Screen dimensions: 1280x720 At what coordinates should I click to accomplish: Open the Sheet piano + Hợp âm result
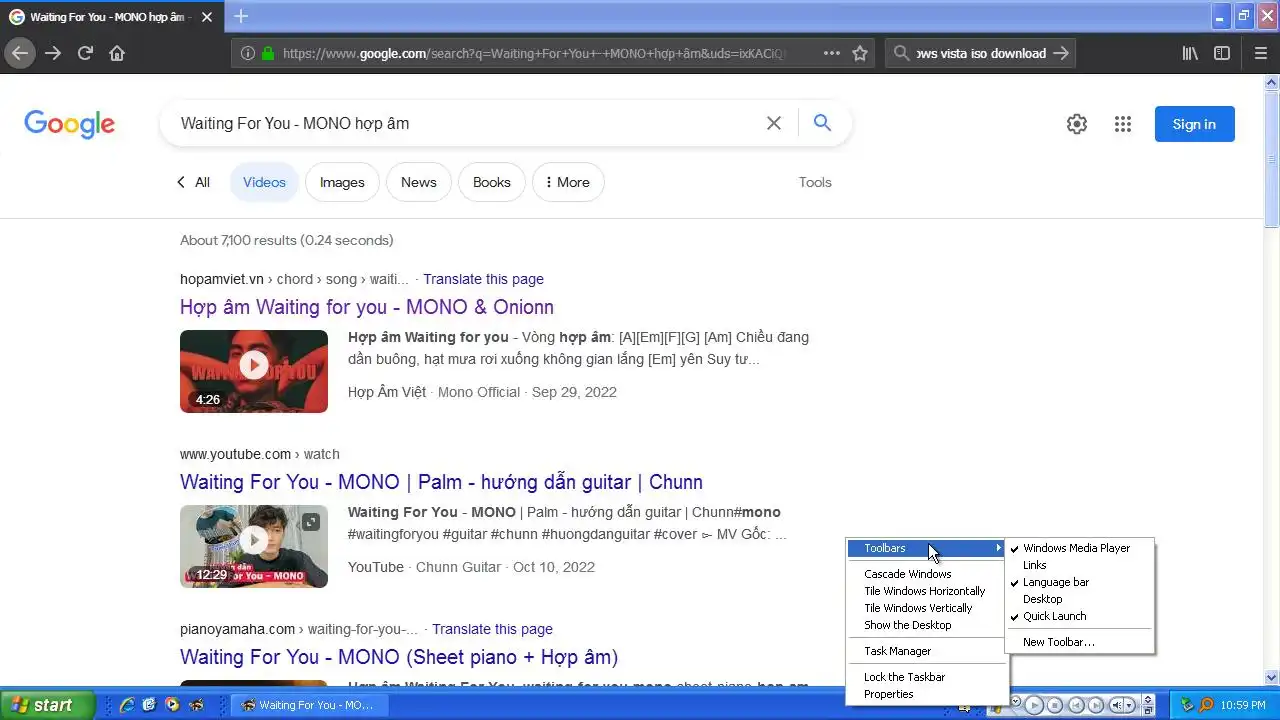coord(399,657)
